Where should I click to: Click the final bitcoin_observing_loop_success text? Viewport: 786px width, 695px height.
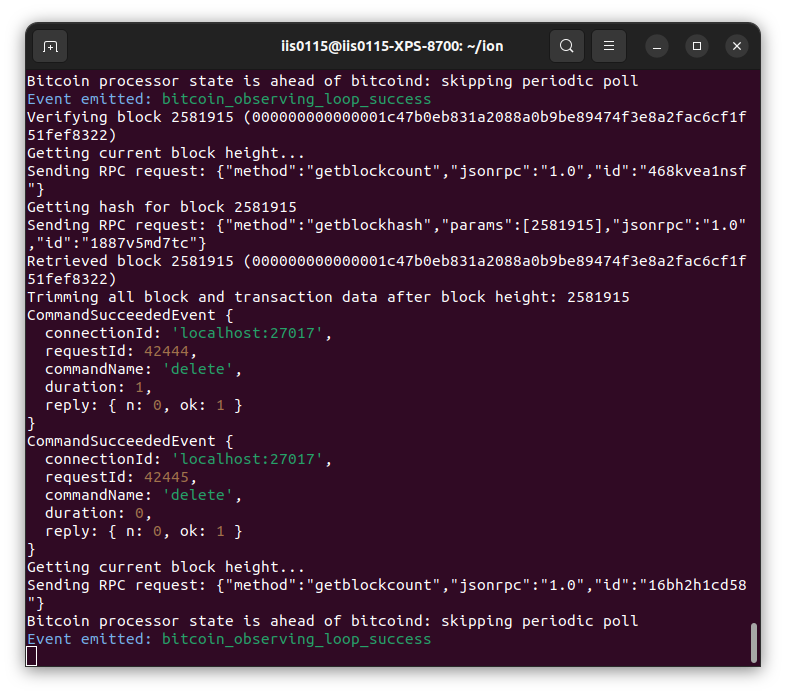(x=296, y=639)
